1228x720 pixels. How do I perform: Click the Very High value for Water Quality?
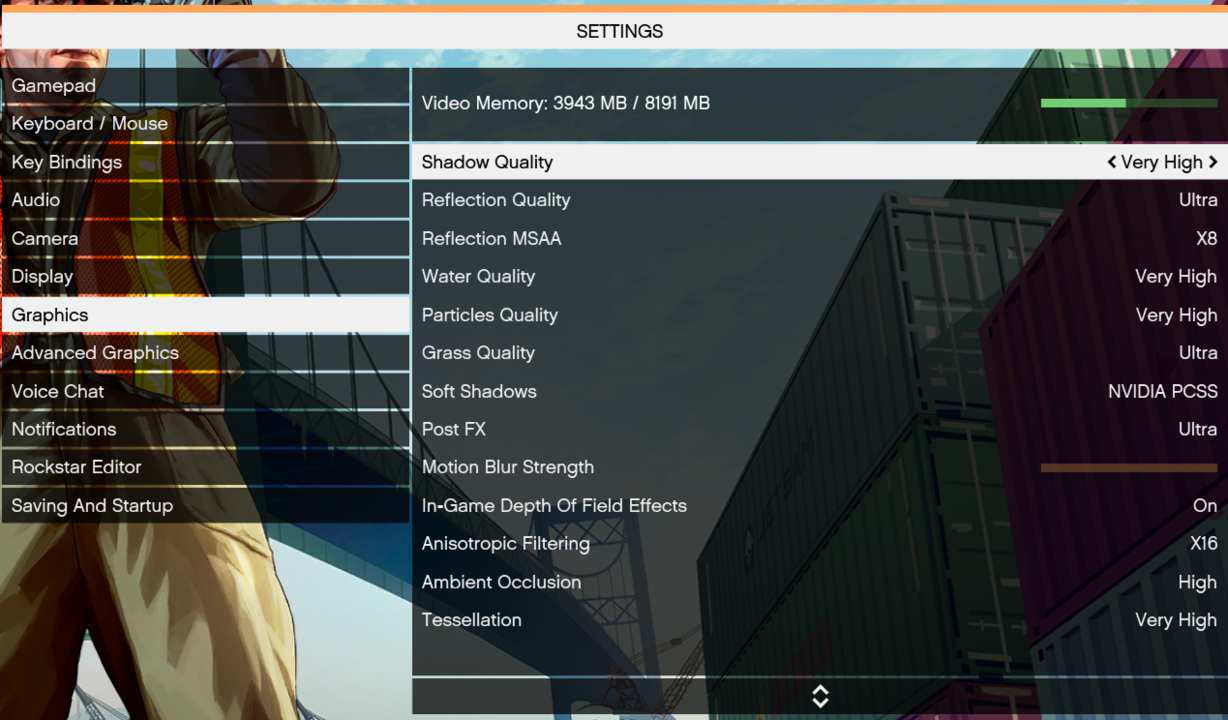pyautogui.click(x=1176, y=277)
